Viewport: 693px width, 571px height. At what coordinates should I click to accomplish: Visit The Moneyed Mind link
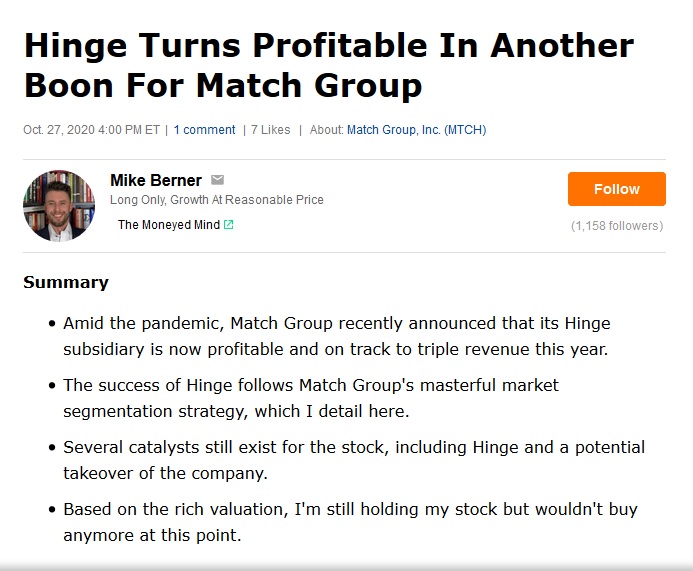coord(169,225)
